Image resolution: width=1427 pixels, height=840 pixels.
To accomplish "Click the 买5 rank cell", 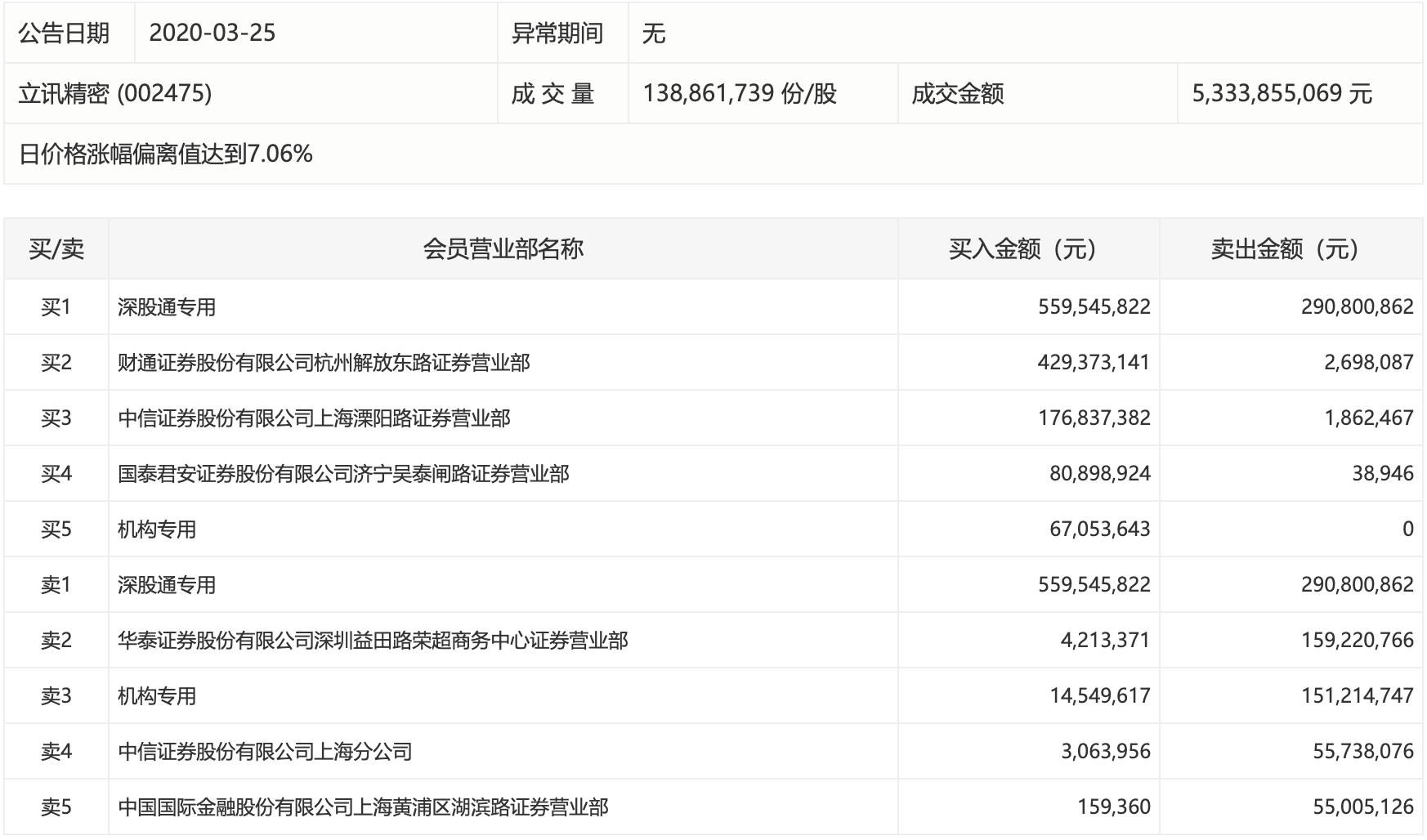I will point(56,529).
